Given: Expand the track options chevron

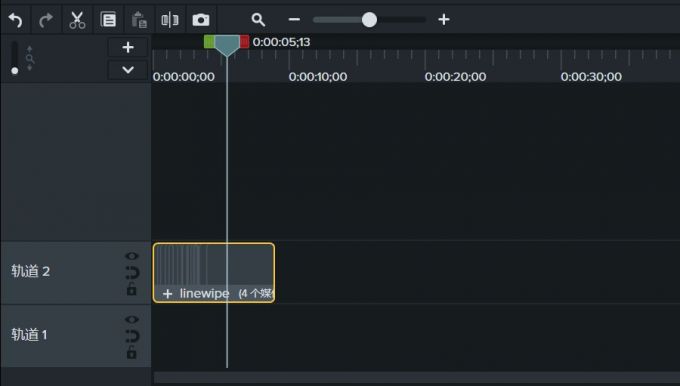Looking at the screenshot, I should [128, 70].
